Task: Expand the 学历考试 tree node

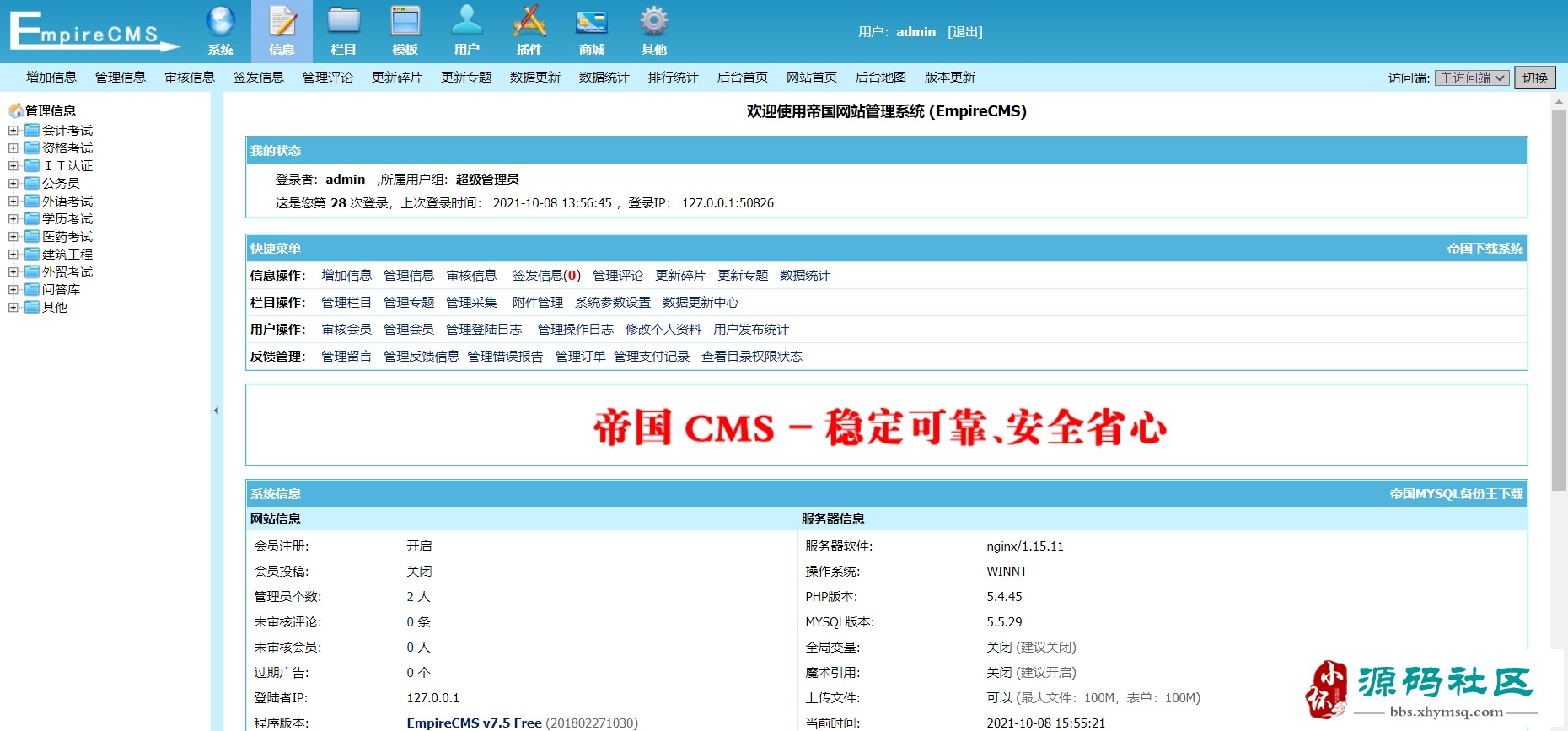Action: (13, 218)
